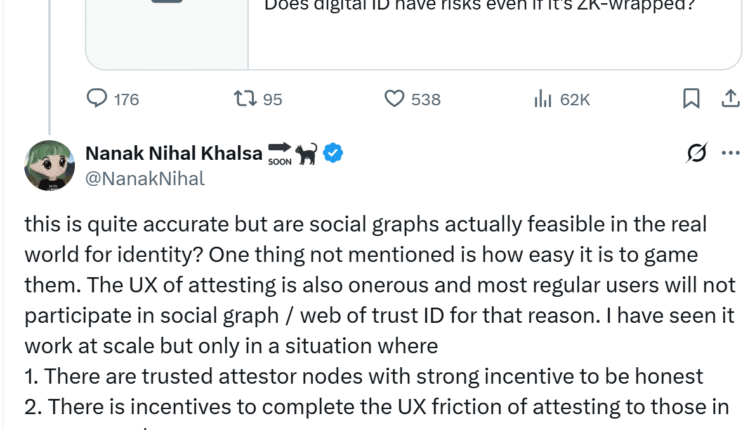Open the Nanak Nihal Khalsa display name

173,153
